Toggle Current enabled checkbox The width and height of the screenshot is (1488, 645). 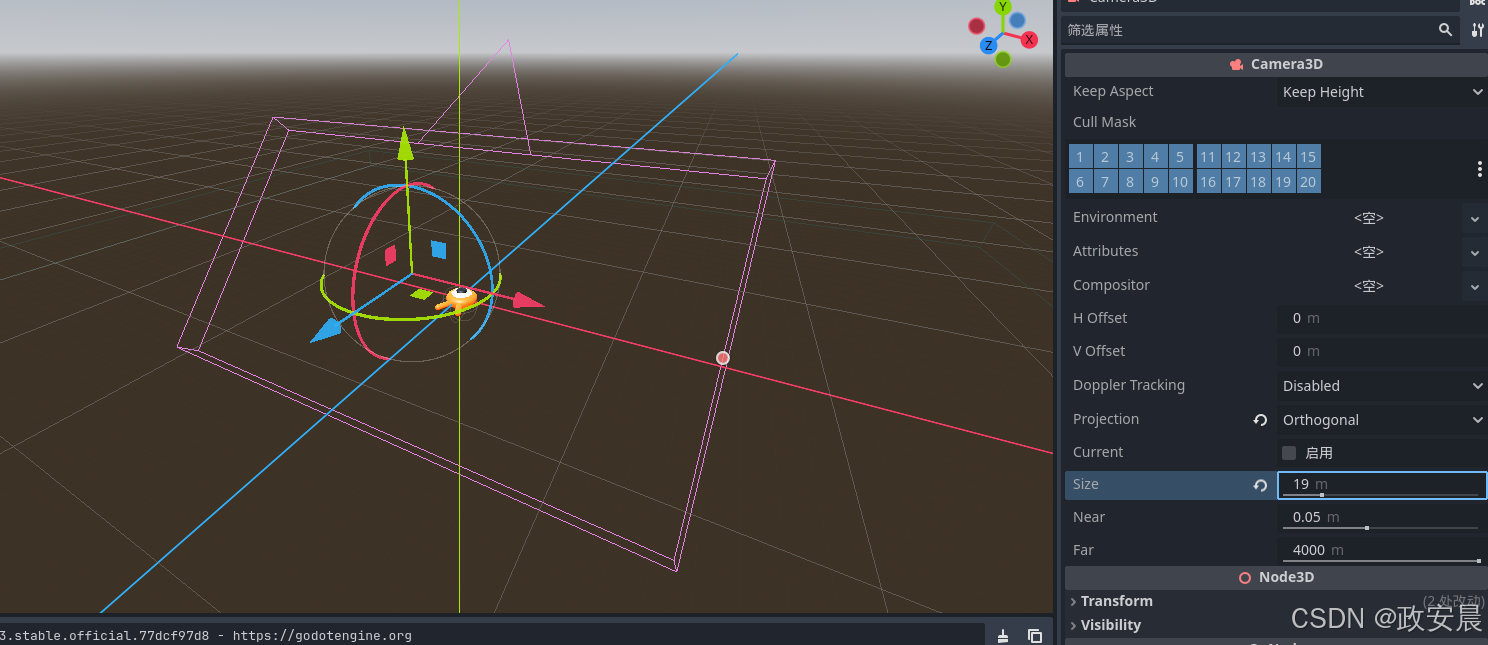pyautogui.click(x=1289, y=453)
